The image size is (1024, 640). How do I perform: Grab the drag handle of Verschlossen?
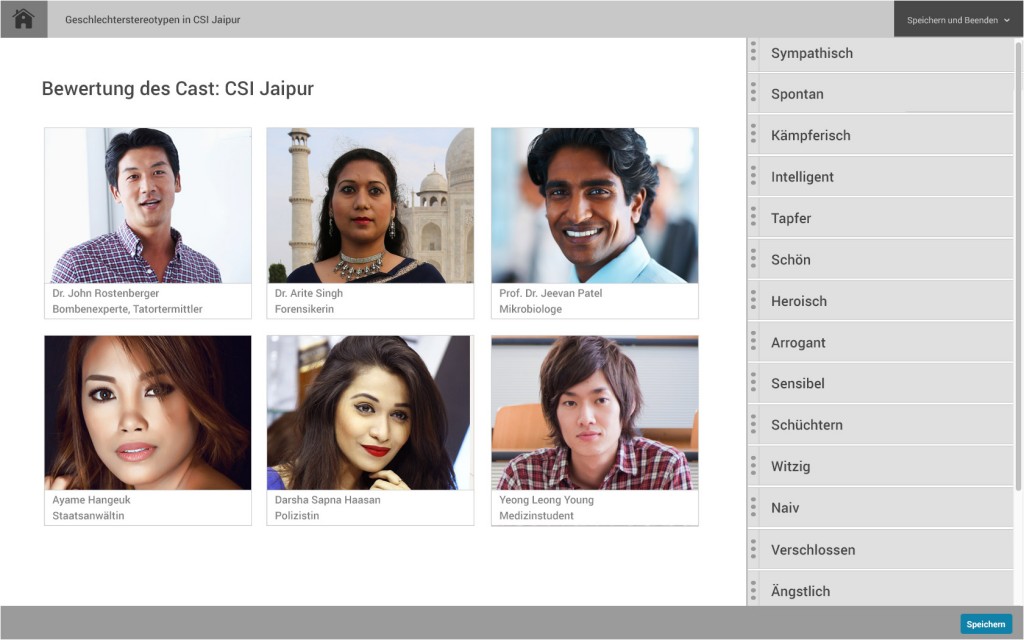point(753,549)
